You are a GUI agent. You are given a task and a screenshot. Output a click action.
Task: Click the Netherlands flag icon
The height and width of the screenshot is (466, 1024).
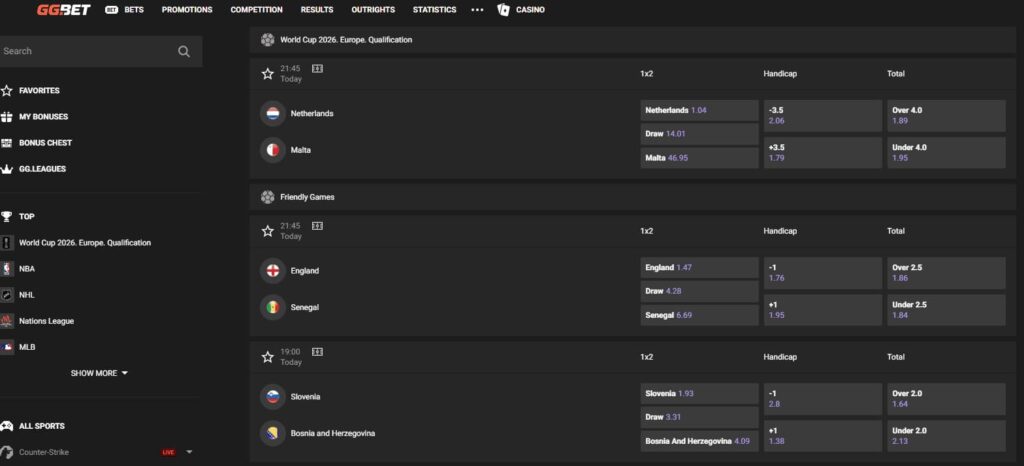pos(273,114)
